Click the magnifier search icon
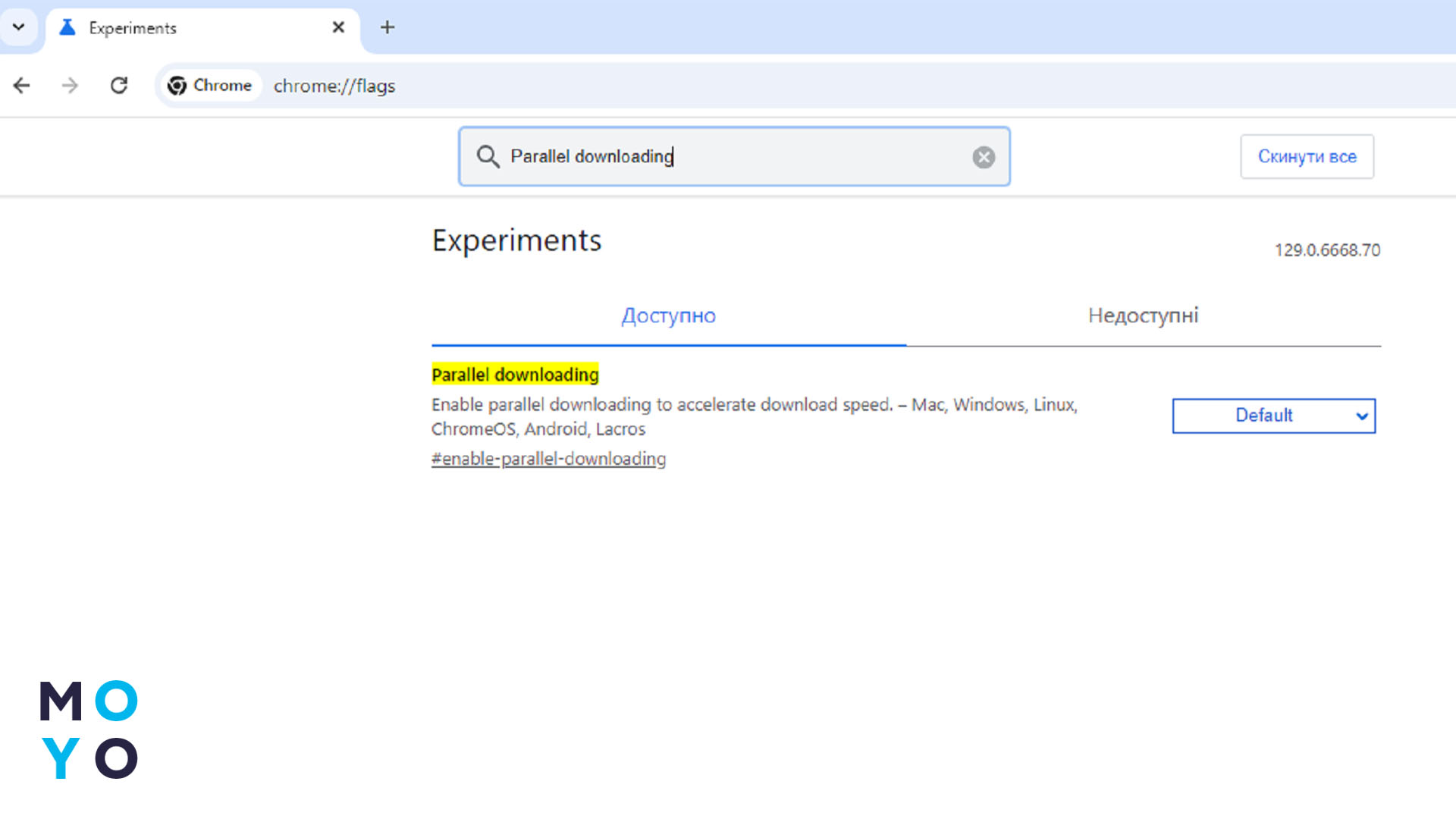The width and height of the screenshot is (1456, 819). pyautogui.click(x=488, y=156)
